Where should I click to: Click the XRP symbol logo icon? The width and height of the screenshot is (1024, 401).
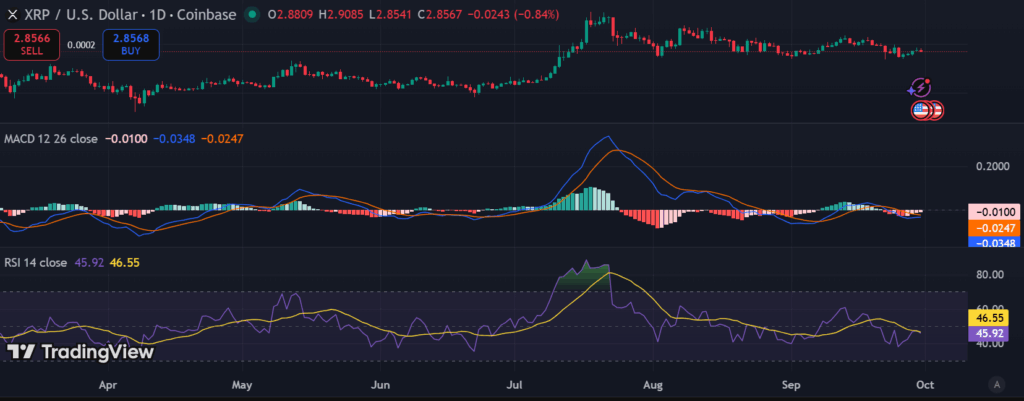(x=12, y=14)
